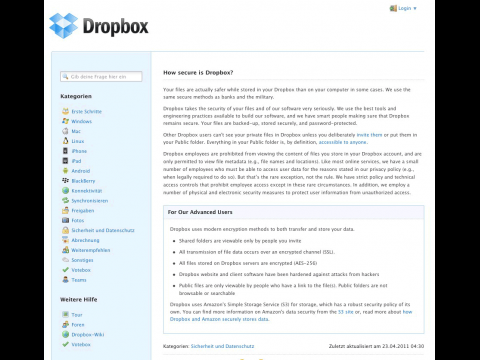Open the BlackBerry category link
This screenshot has width=480, height=360.
83,181
